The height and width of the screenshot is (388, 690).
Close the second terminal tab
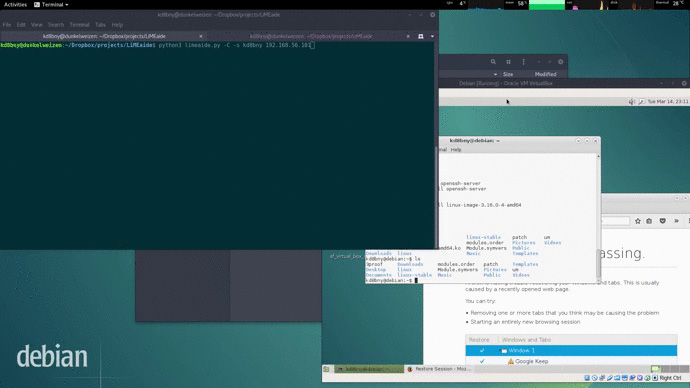click(408, 36)
